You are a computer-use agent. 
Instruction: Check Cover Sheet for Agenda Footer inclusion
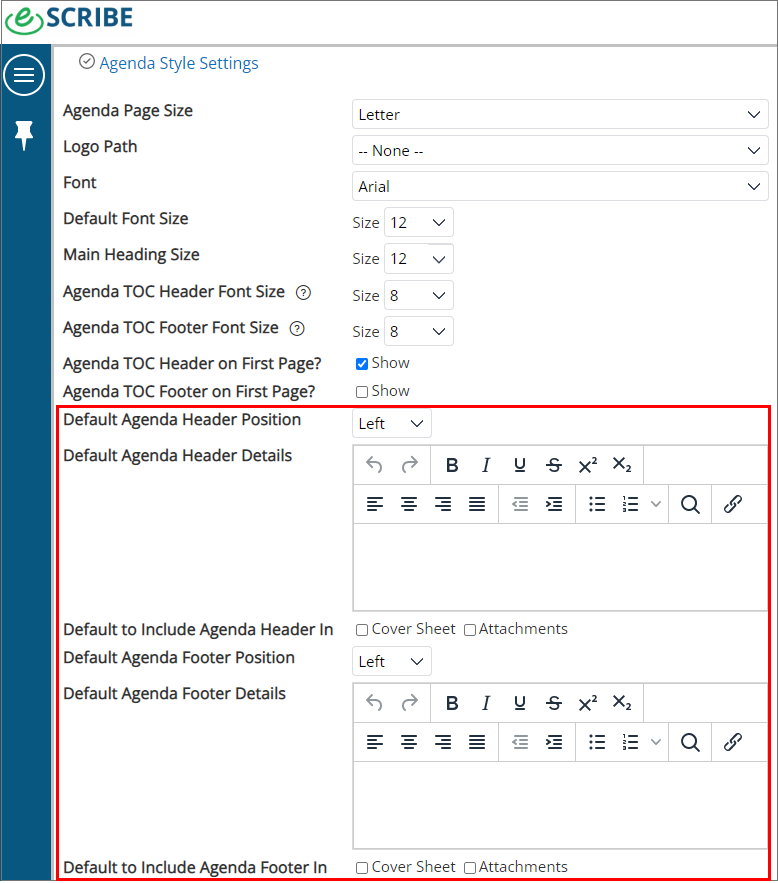point(362,868)
